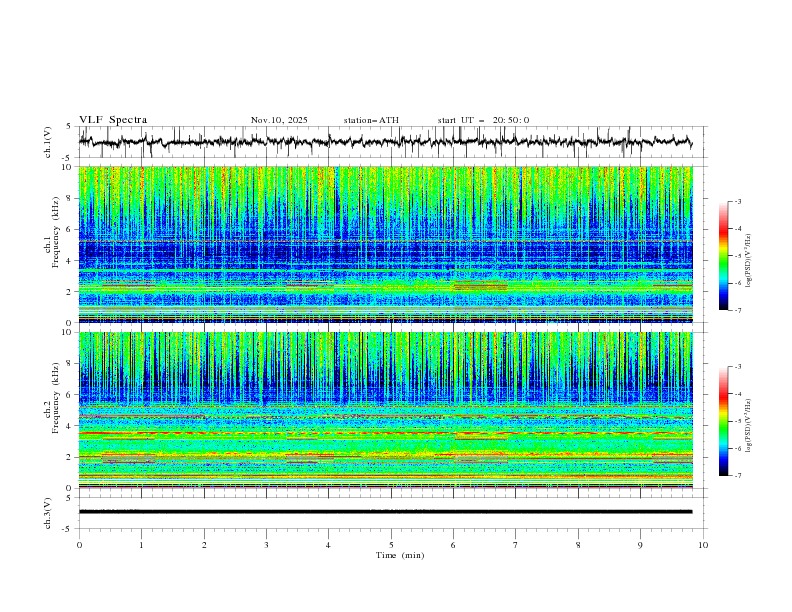Click the "-5" tick on ch.1(V) axis
The height and width of the screenshot is (612, 792).
(x=67, y=158)
